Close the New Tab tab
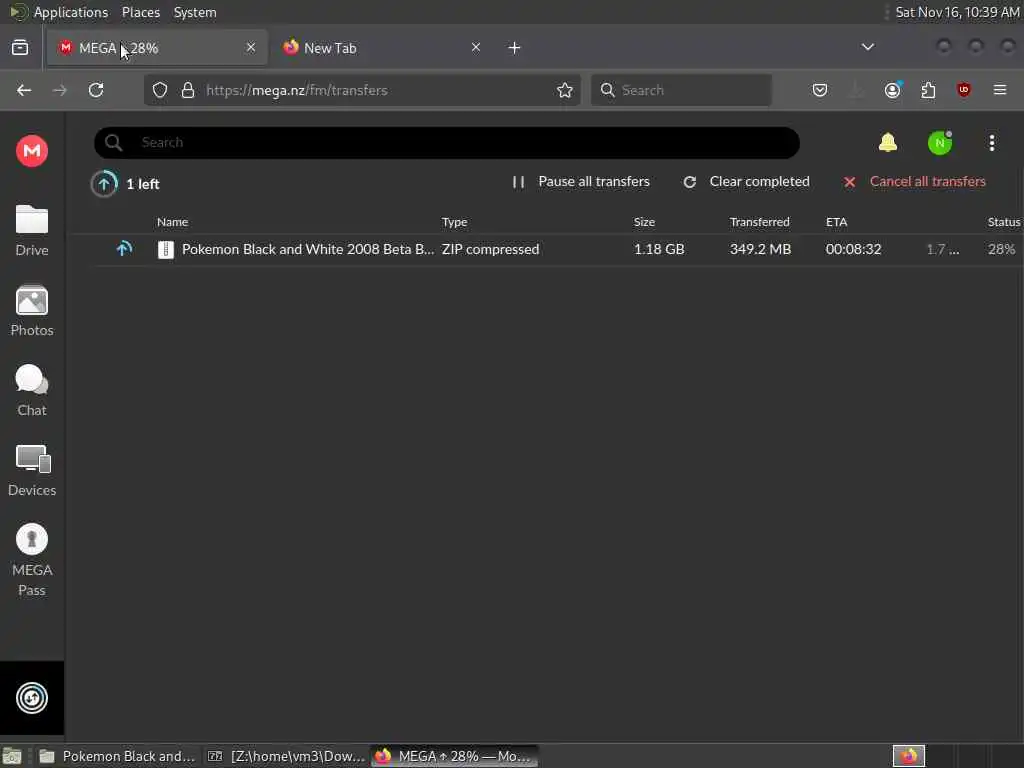Image resolution: width=1024 pixels, height=768 pixels. pos(476,47)
